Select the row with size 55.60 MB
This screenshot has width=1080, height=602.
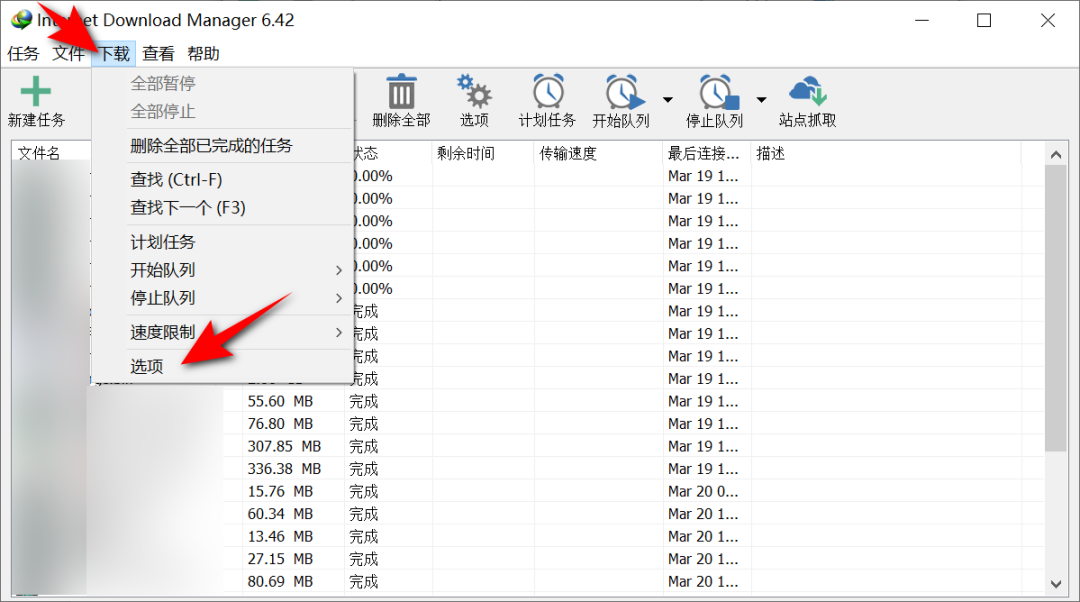coord(528,401)
